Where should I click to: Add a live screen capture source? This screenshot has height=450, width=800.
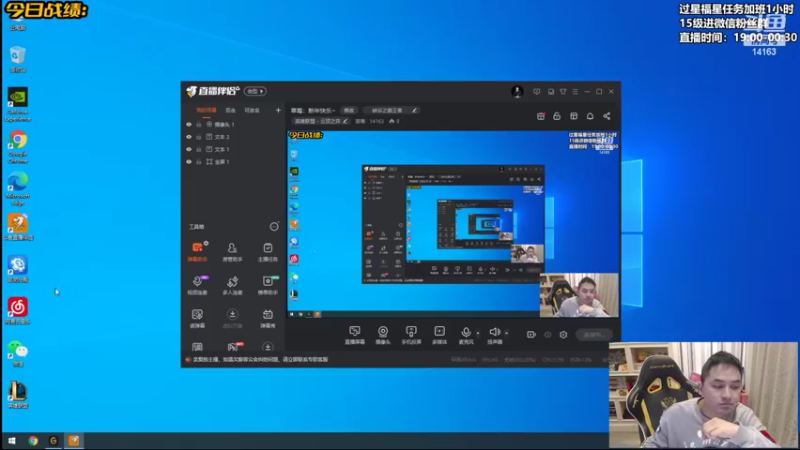[355, 335]
